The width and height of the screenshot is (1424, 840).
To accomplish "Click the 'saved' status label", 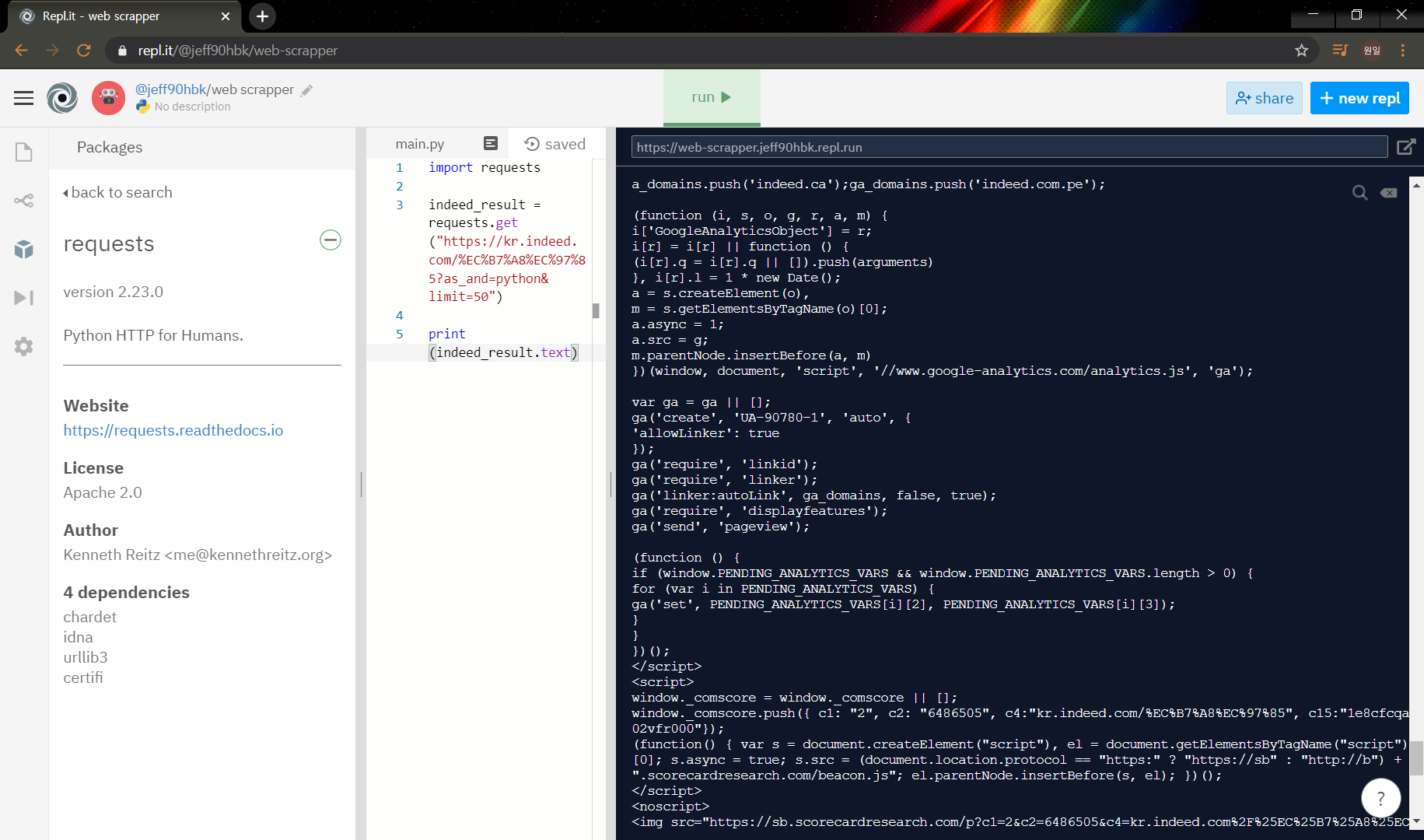I will pos(565,144).
